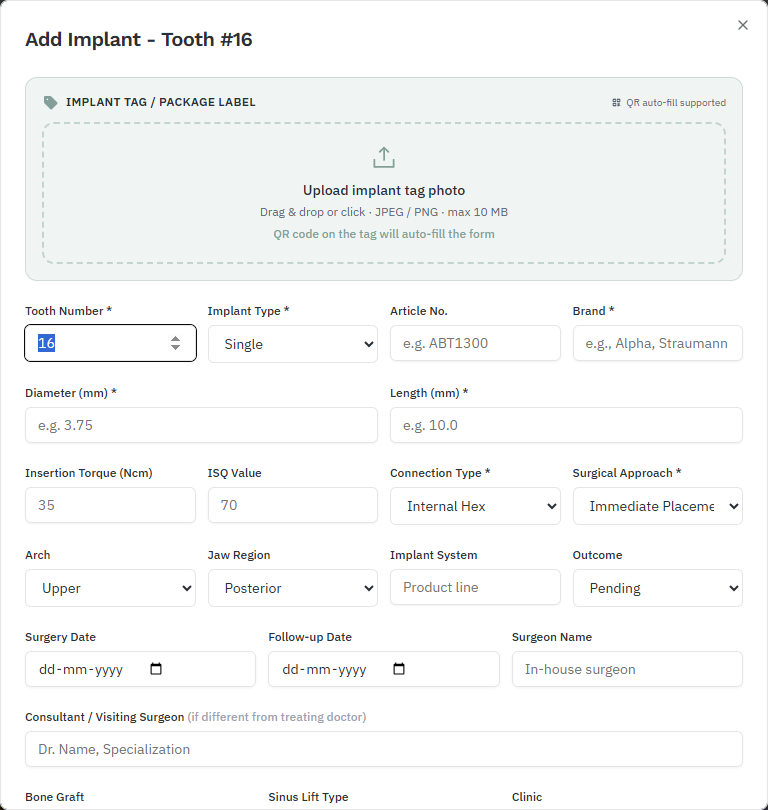Open the Arch dropdown

[x=111, y=588]
